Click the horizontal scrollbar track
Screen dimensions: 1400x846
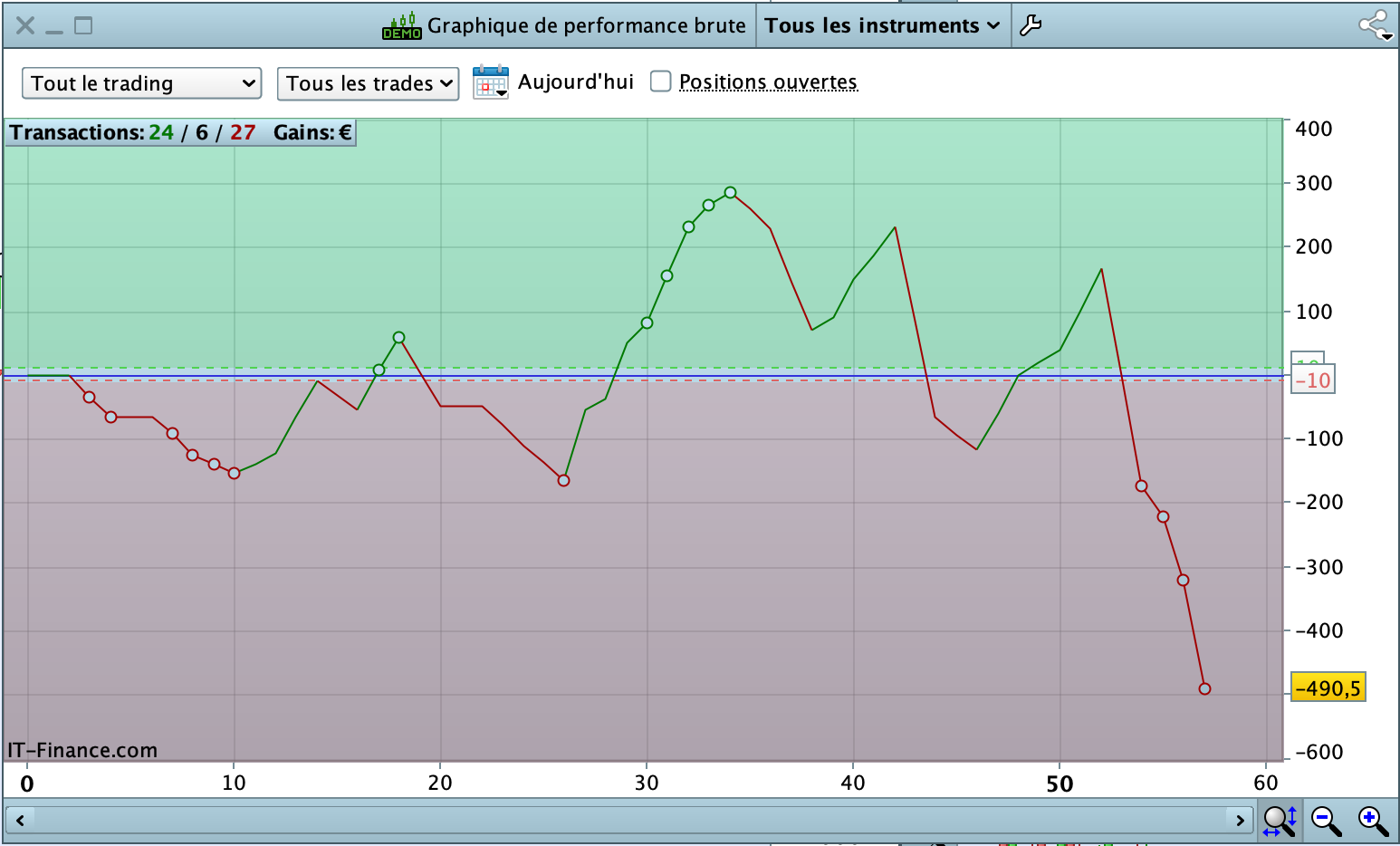[629, 821]
